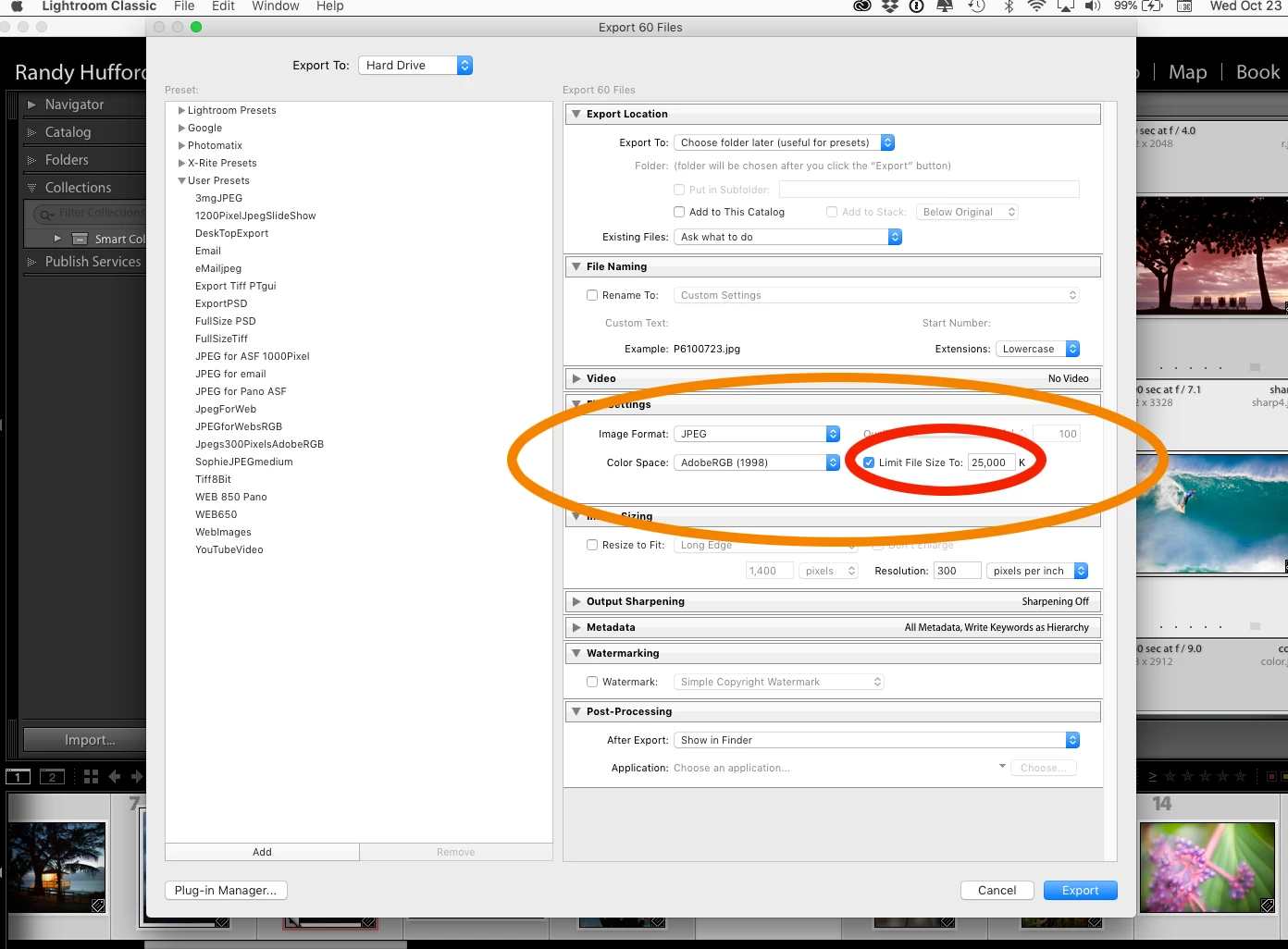Enable the Resize to Fit checkbox
This screenshot has height=949, width=1288.
point(592,545)
